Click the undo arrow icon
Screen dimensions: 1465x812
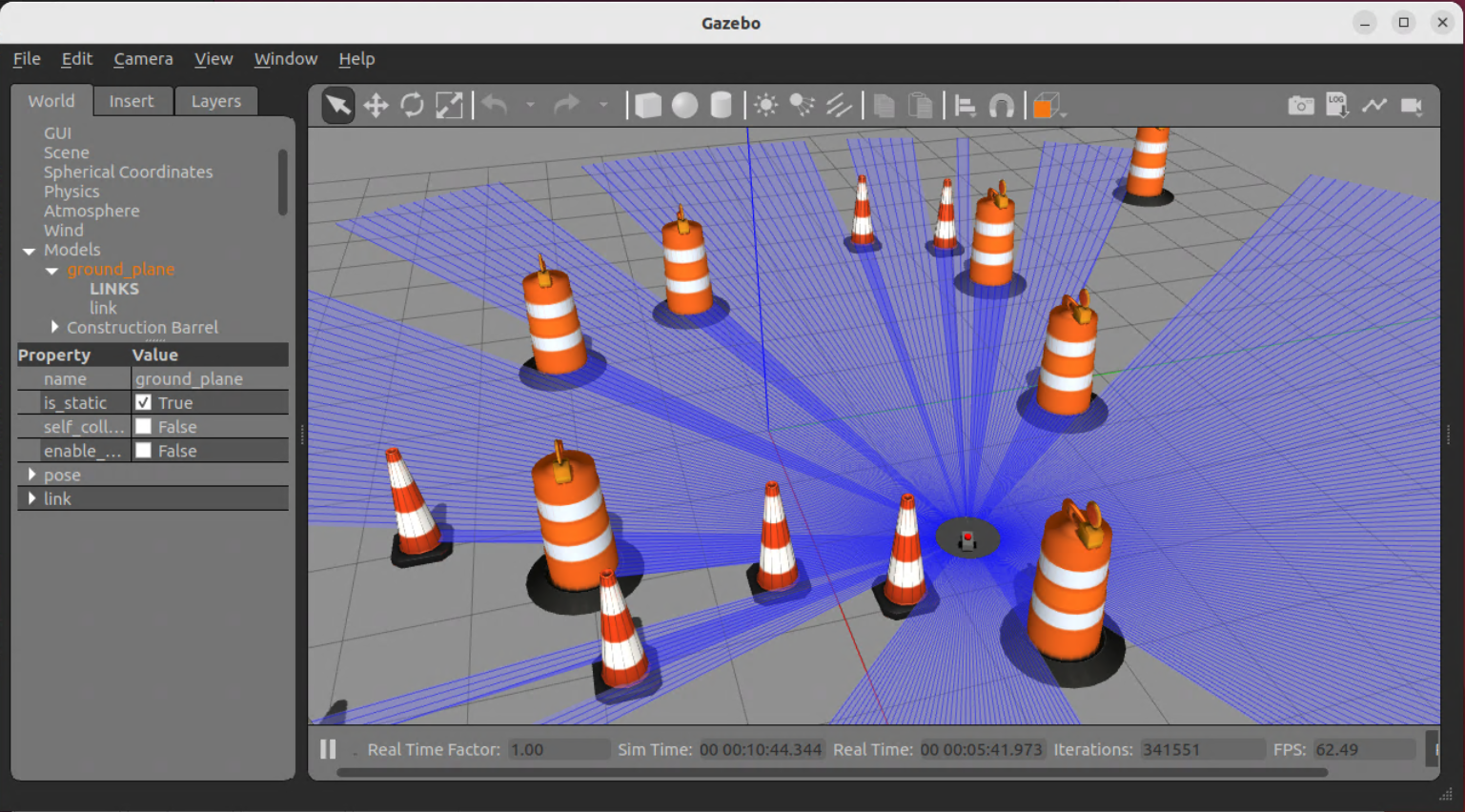tap(495, 105)
